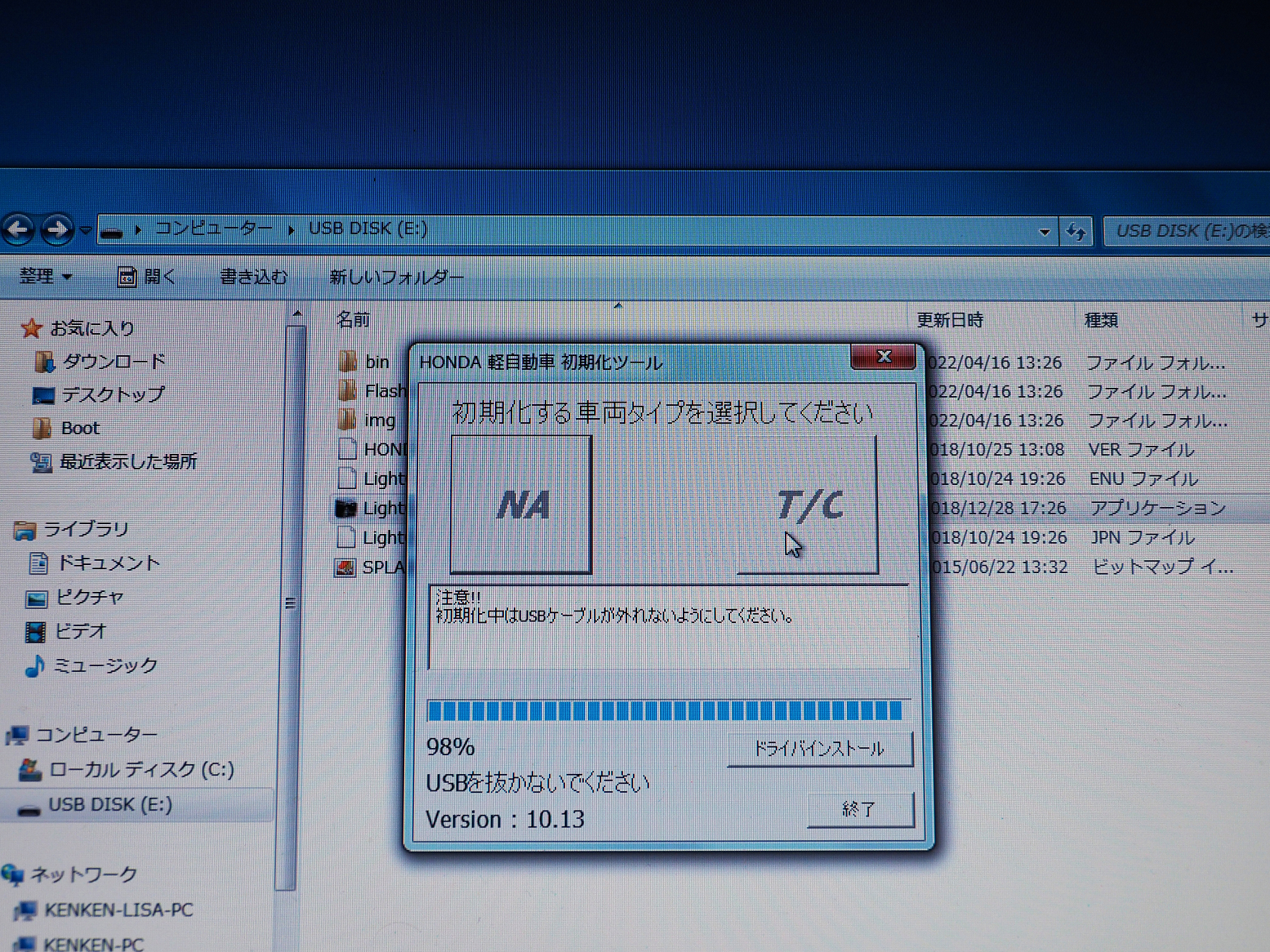Viewport: 1270px width, 952px height.
Task: Select the Light JPN file icon
Action: pyautogui.click(x=346, y=537)
